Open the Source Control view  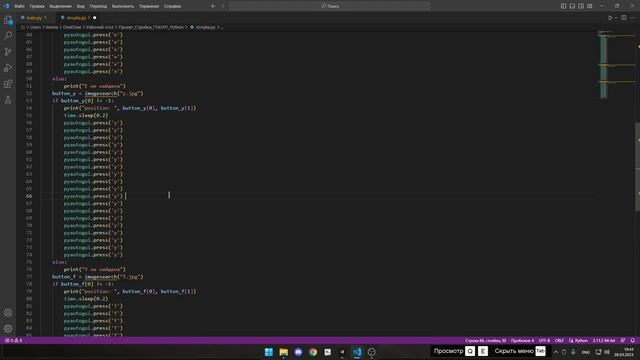(x=8, y=51)
